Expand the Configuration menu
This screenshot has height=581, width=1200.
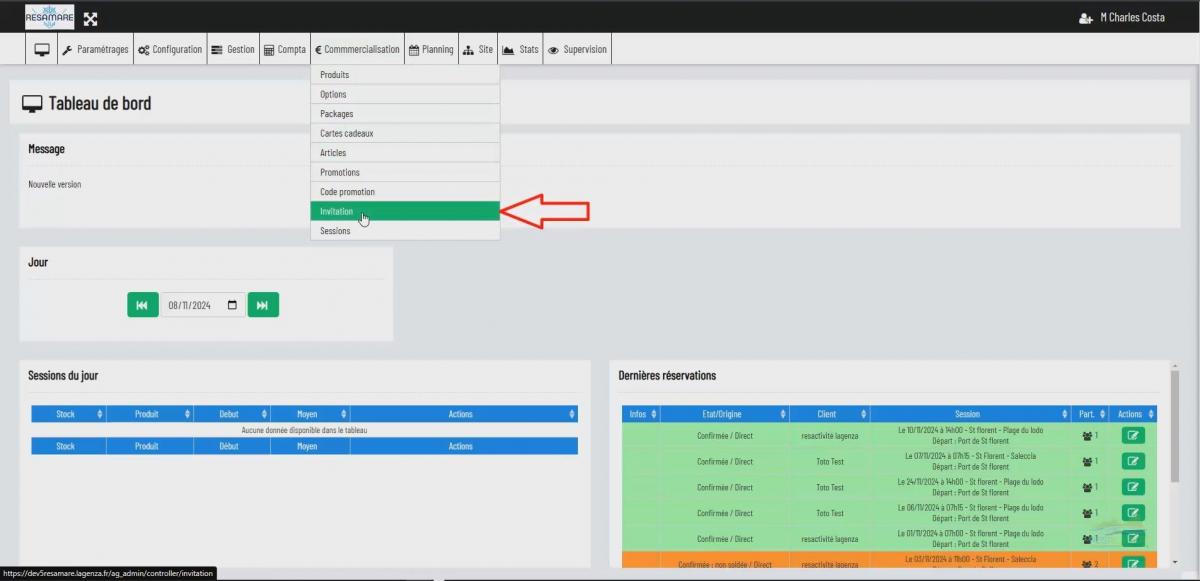(170, 50)
